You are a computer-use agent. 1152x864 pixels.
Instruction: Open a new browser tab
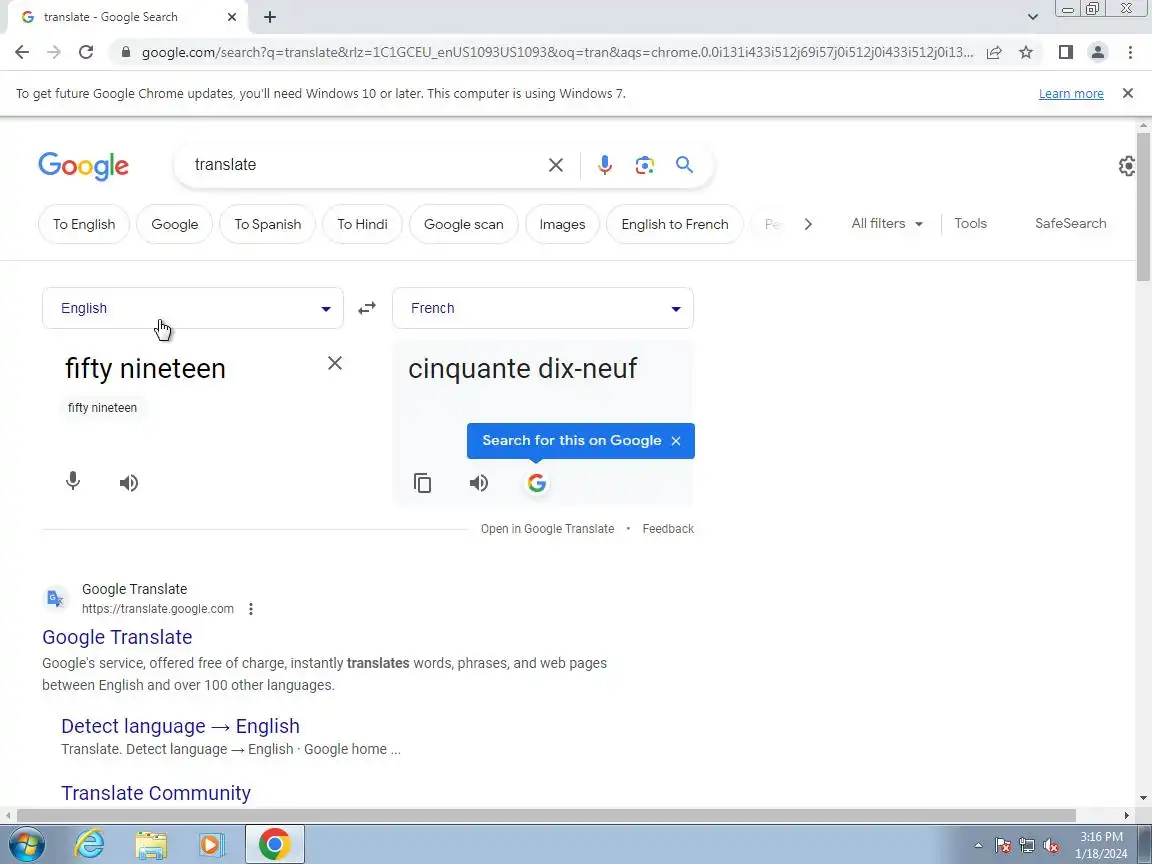point(270,17)
